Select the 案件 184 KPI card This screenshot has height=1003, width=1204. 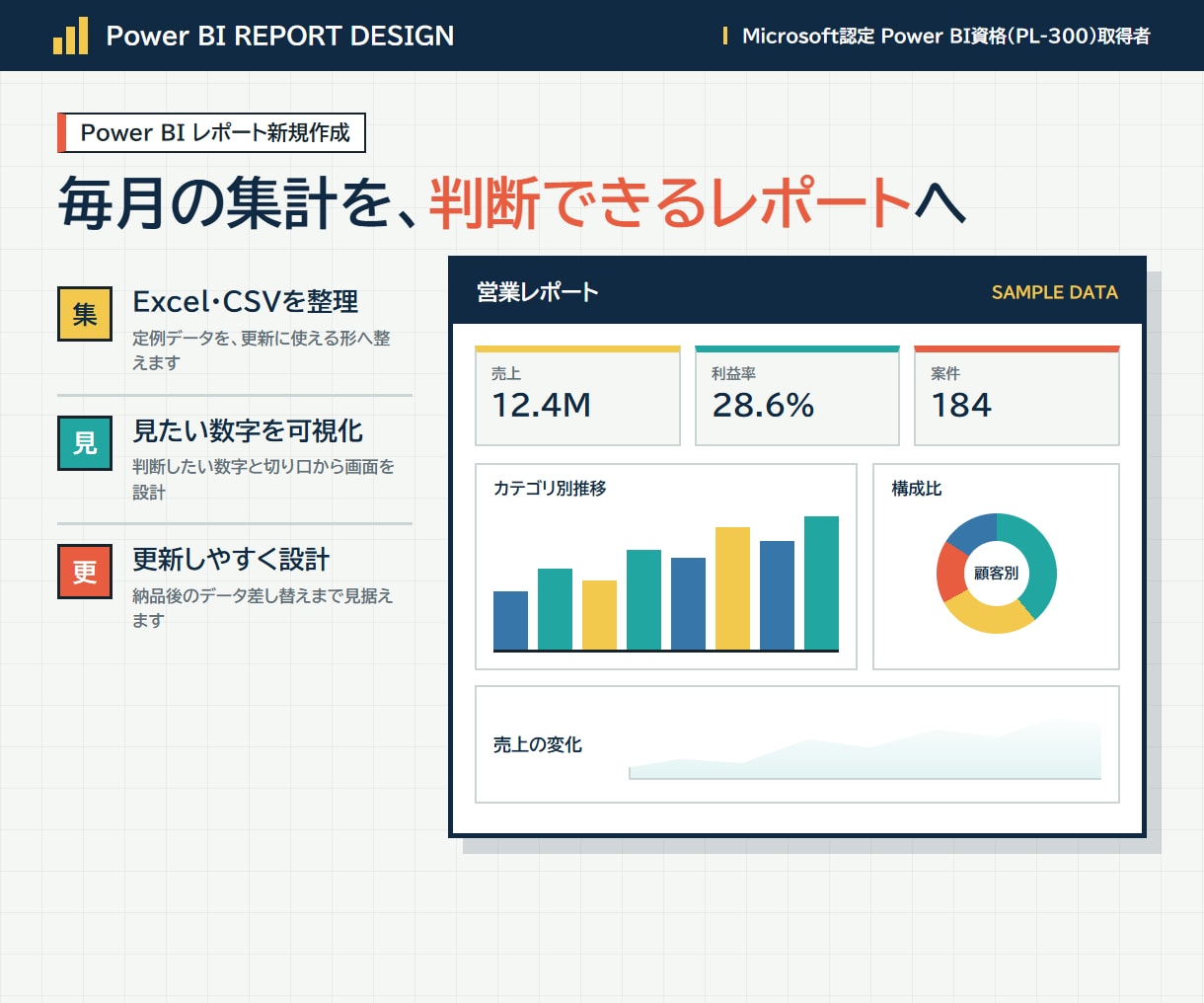1016,396
